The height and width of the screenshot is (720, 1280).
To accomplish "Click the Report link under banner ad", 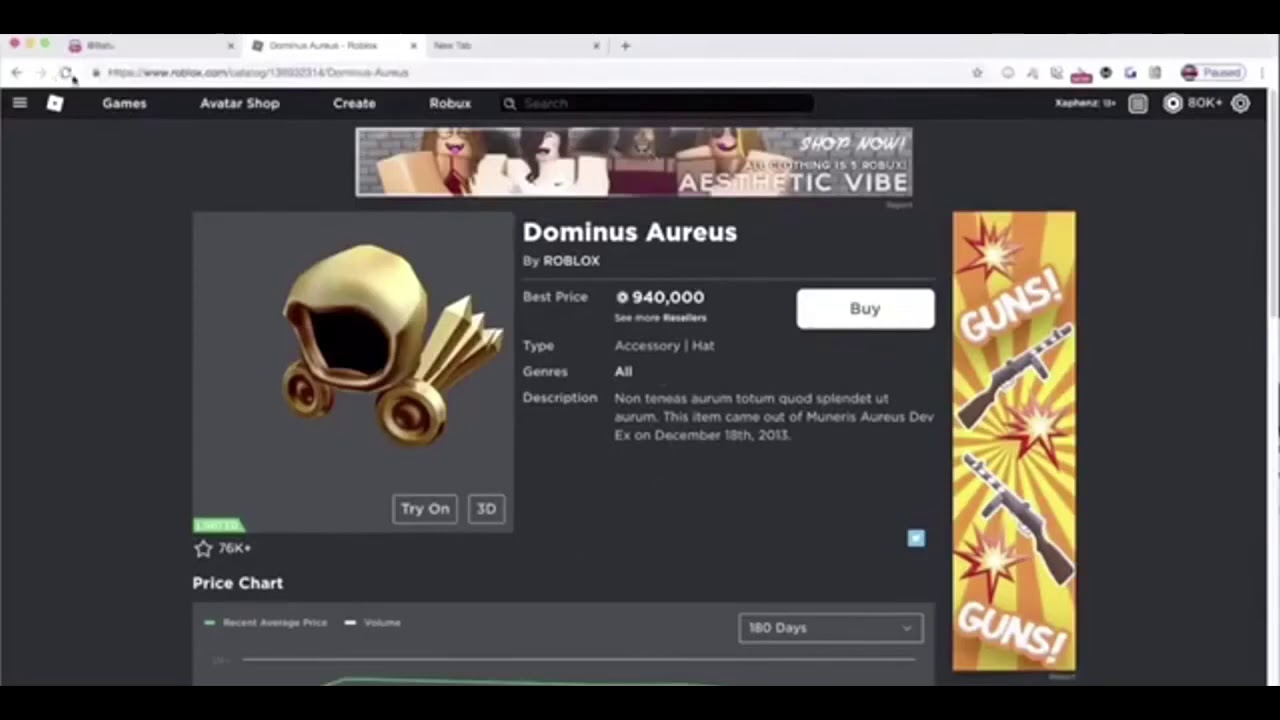I will click(899, 205).
